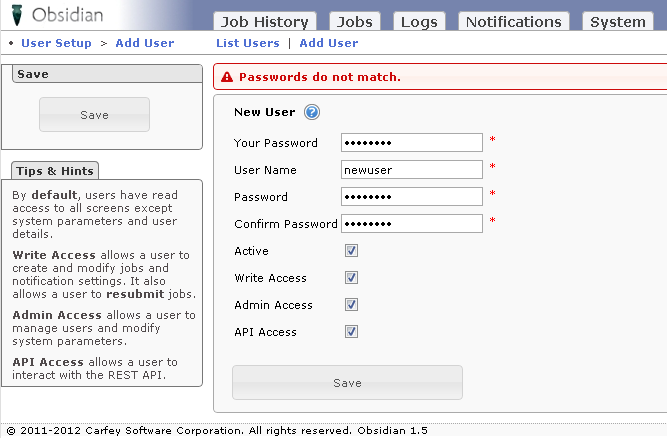Click the User Name text field
Image resolution: width=667 pixels, height=438 pixels.
(x=411, y=170)
